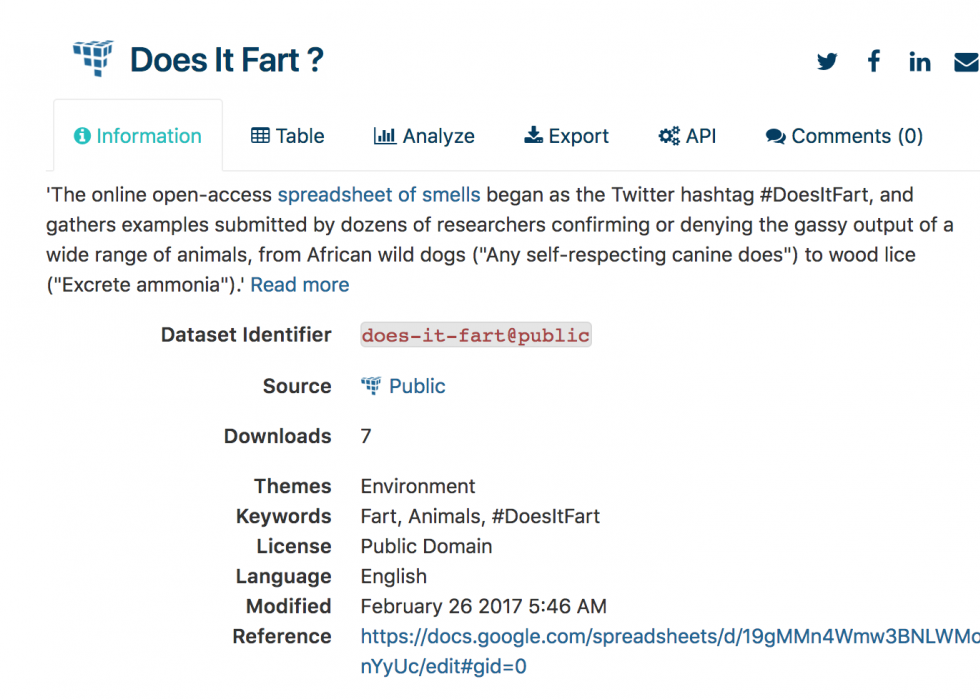Follow the 'spreadsheet of smells' link
This screenshot has height=699, width=980.
(379, 194)
